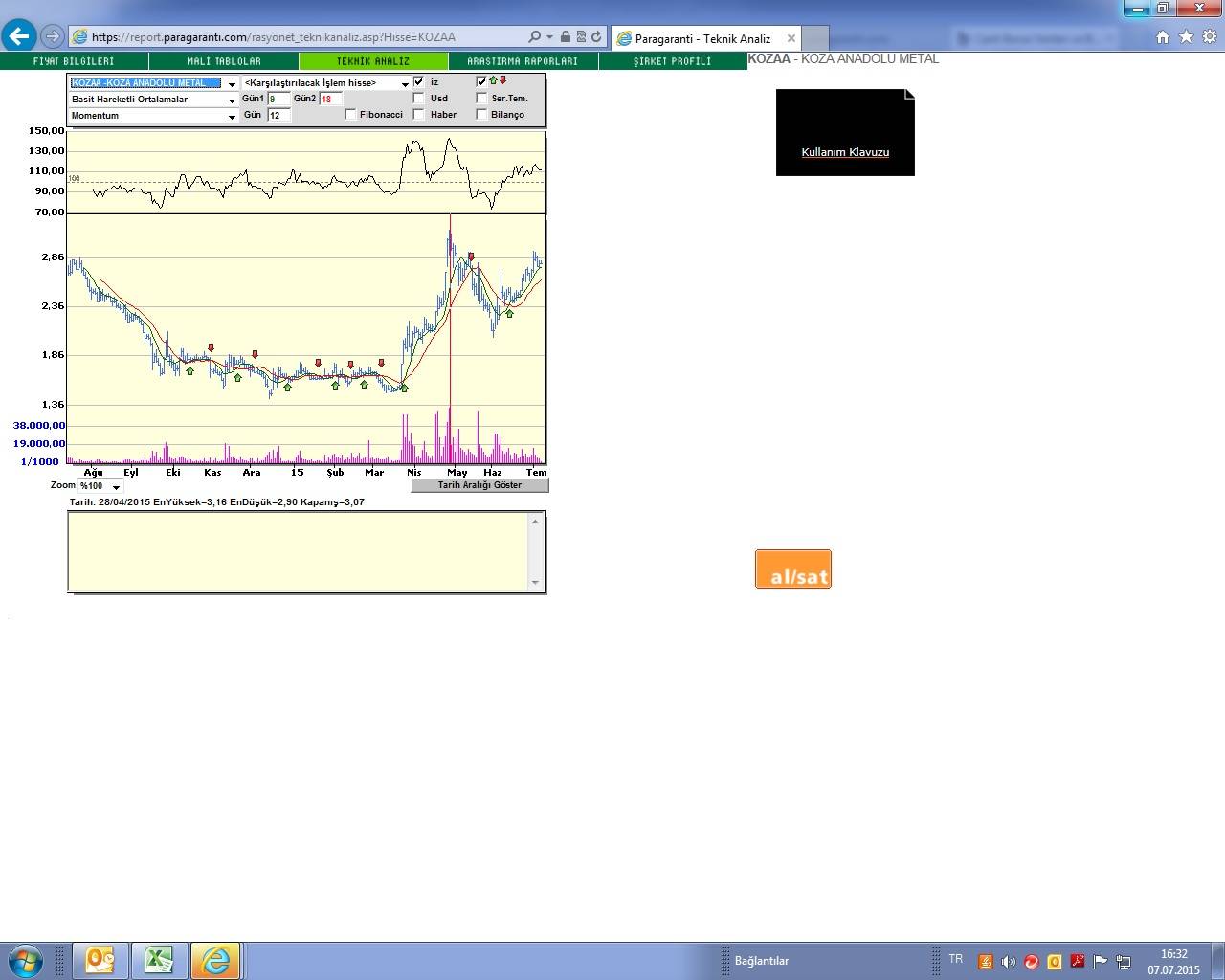The width and height of the screenshot is (1225, 980).
Task: Open the Kullanım Klavuzu link
Action: (845, 152)
